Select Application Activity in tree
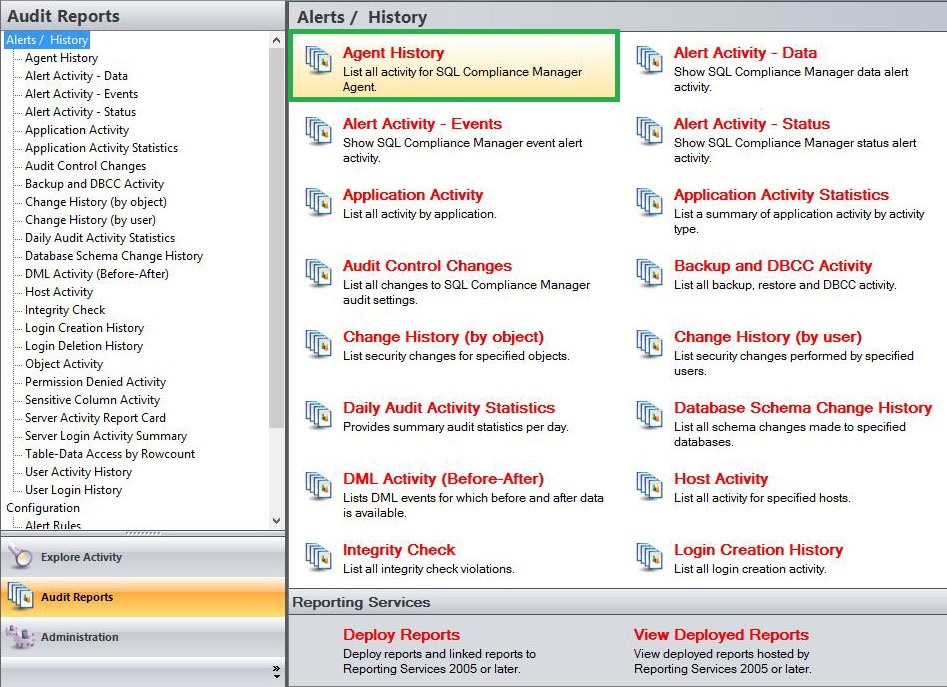Screen dimensions: 947x687 (x=77, y=130)
